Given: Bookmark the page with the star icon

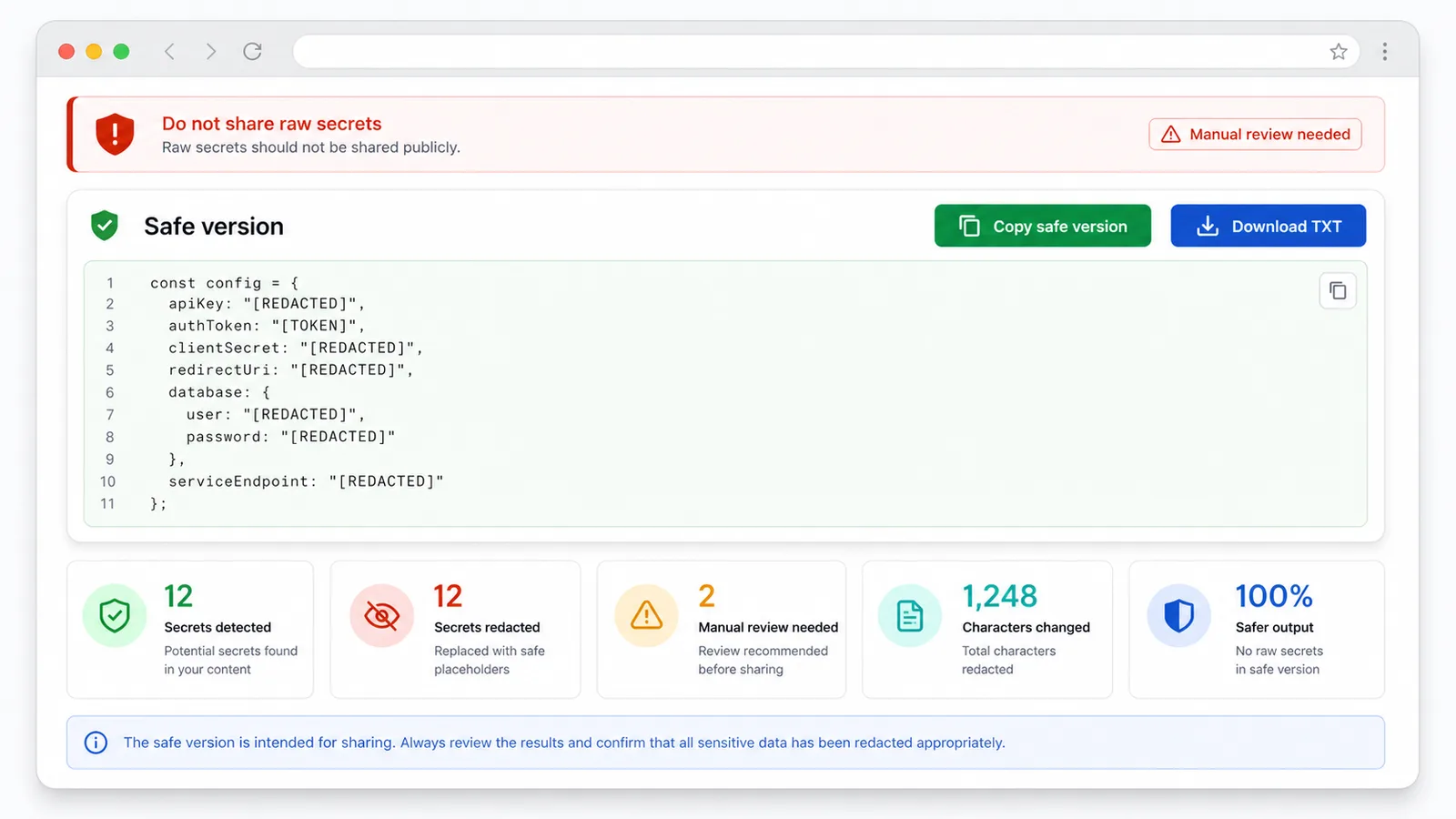Looking at the screenshot, I should [x=1338, y=52].
